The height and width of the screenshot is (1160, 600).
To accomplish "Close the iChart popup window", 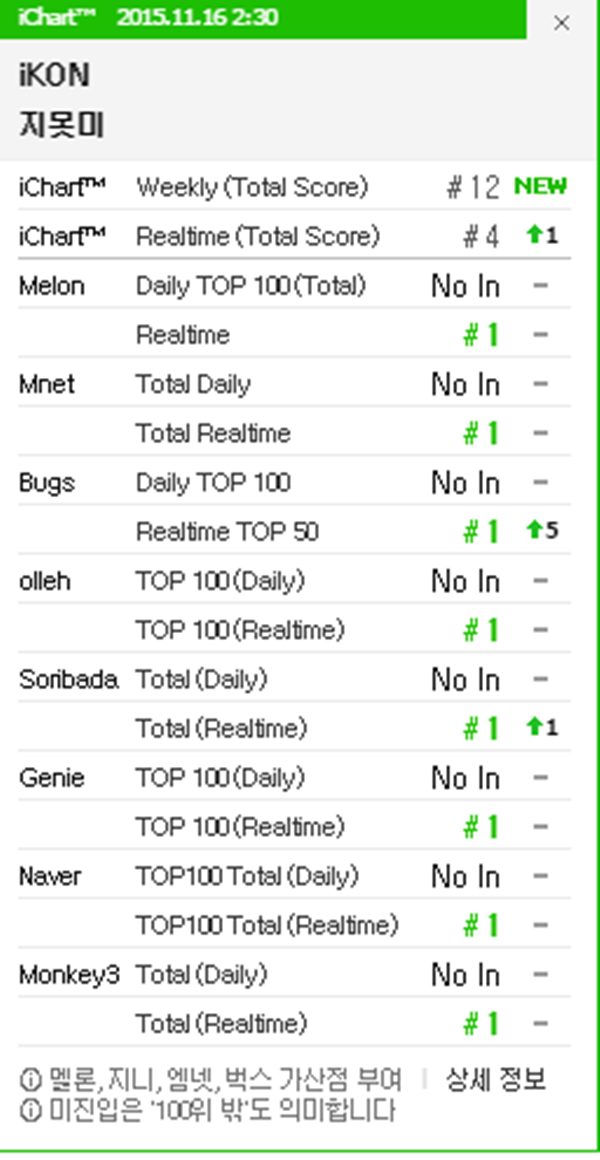I will [x=562, y=23].
